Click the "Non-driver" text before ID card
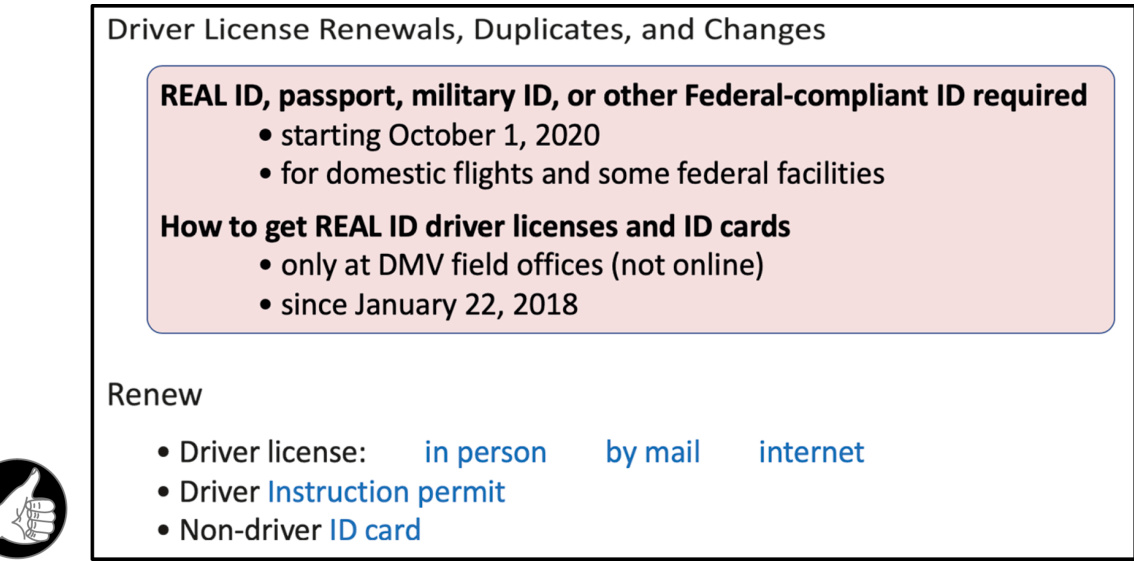Image resolution: width=1134 pixels, height=561 pixels. pos(250,531)
